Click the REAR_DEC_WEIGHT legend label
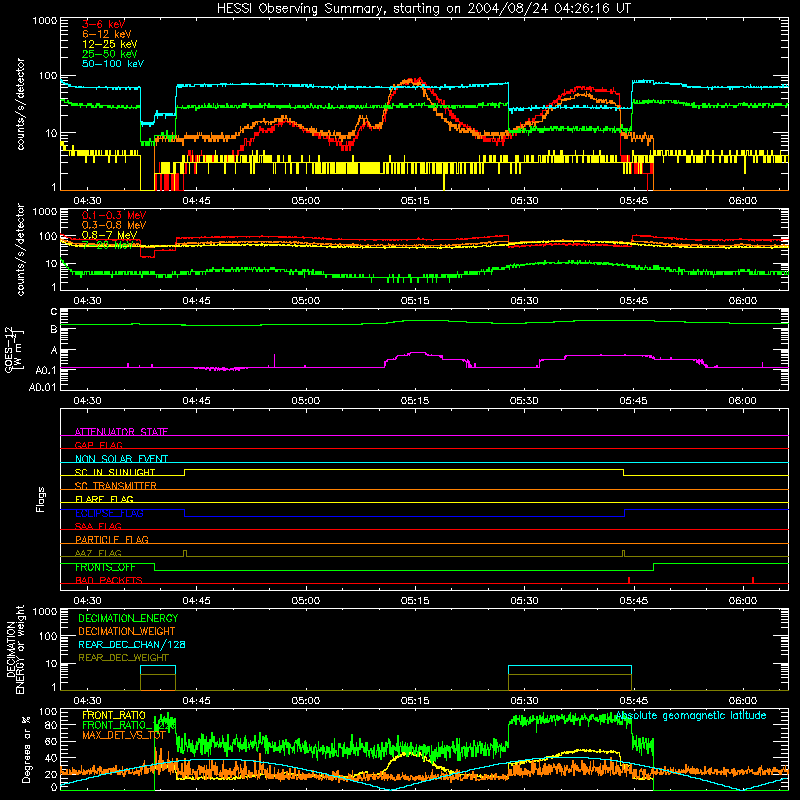The width and height of the screenshot is (800, 800). point(123,658)
